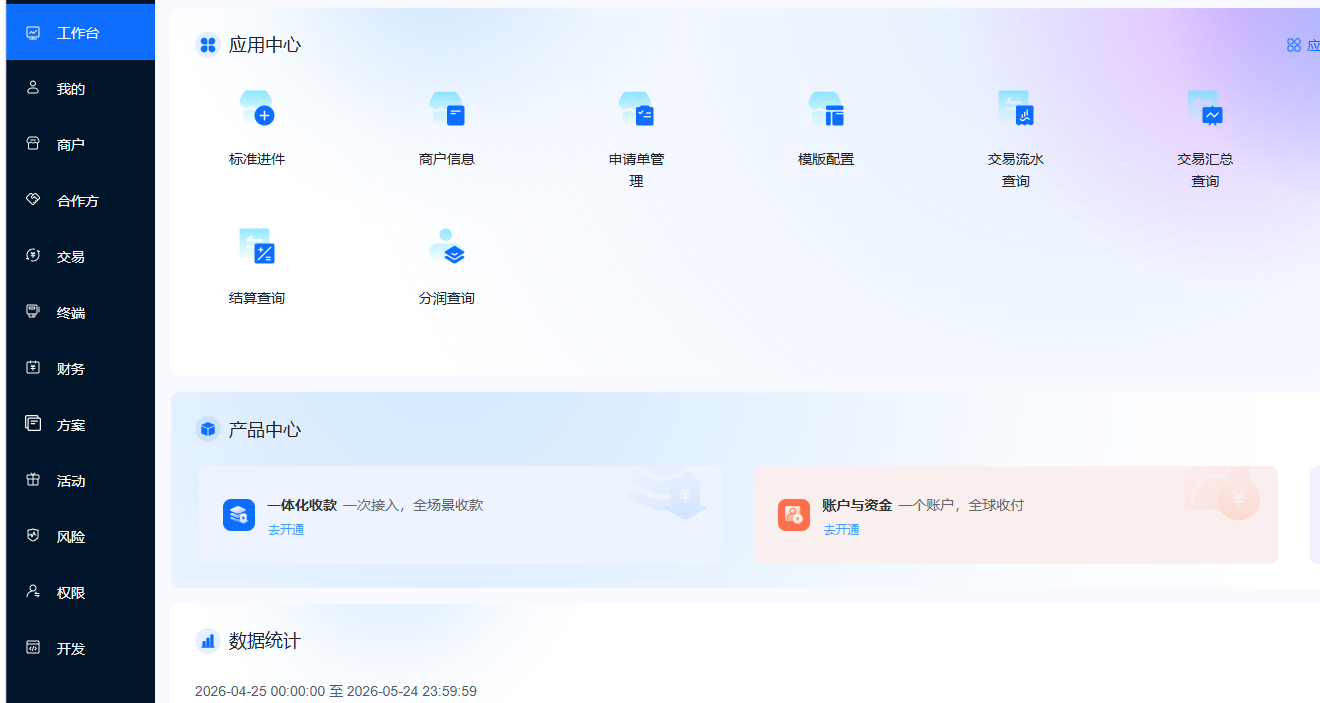The image size is (1320, 703).
Task: Click the 方案 document icon
Action: coord(33,423)
